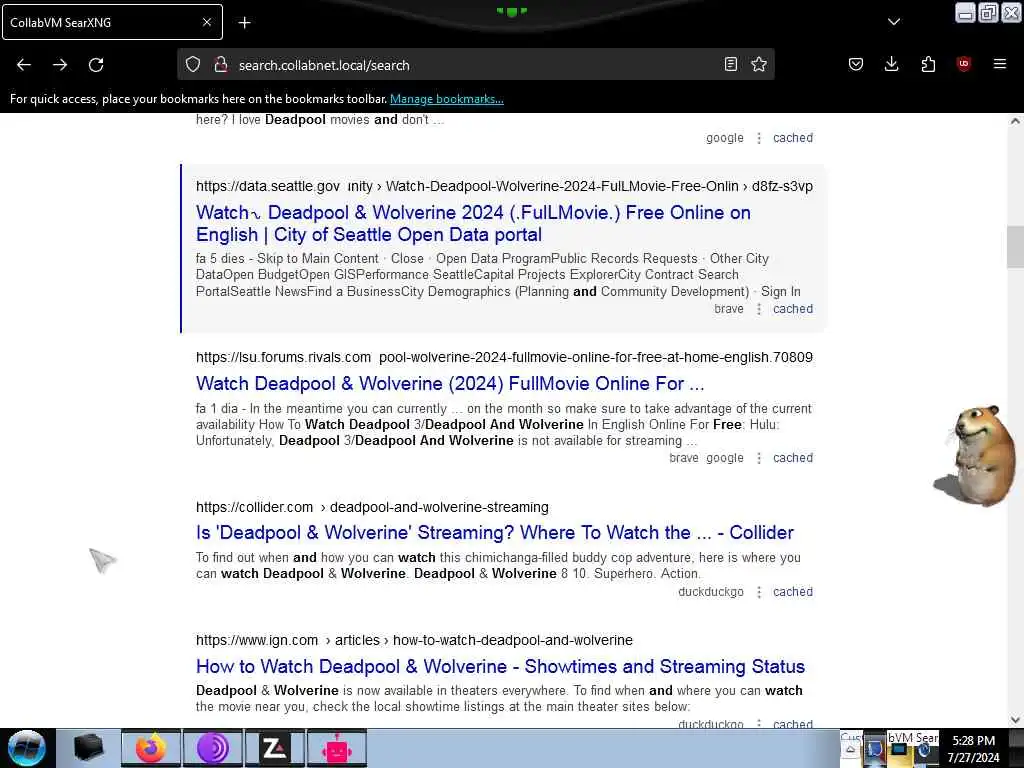The height and width of the screenshot is (768, 1024).
Task: Expand the list all tabs chevron
Action: [x=894, y=22]
